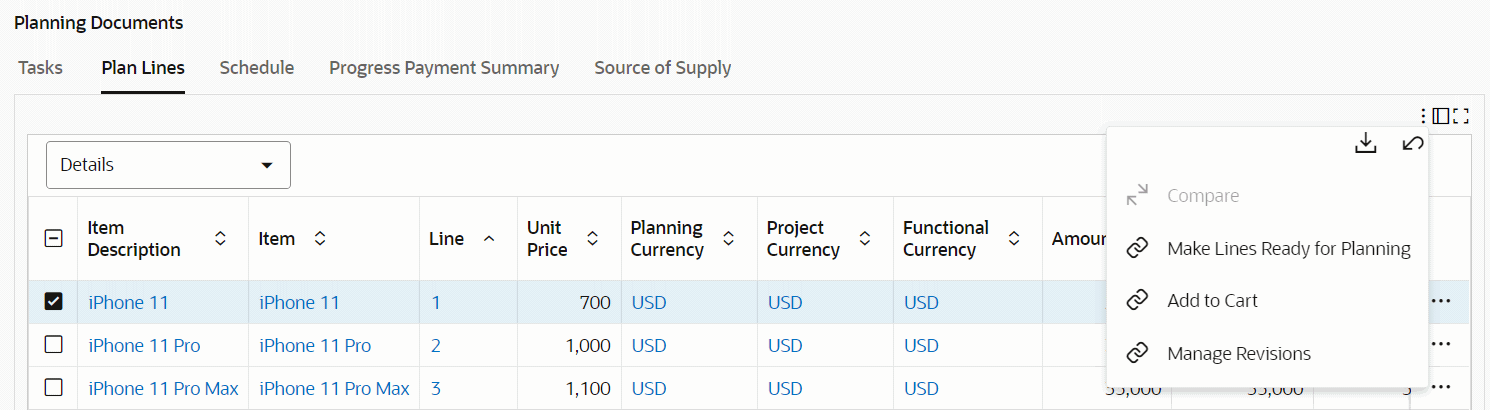Open row actions for the iPhone 11 Pro Max line

(1441, 387)
